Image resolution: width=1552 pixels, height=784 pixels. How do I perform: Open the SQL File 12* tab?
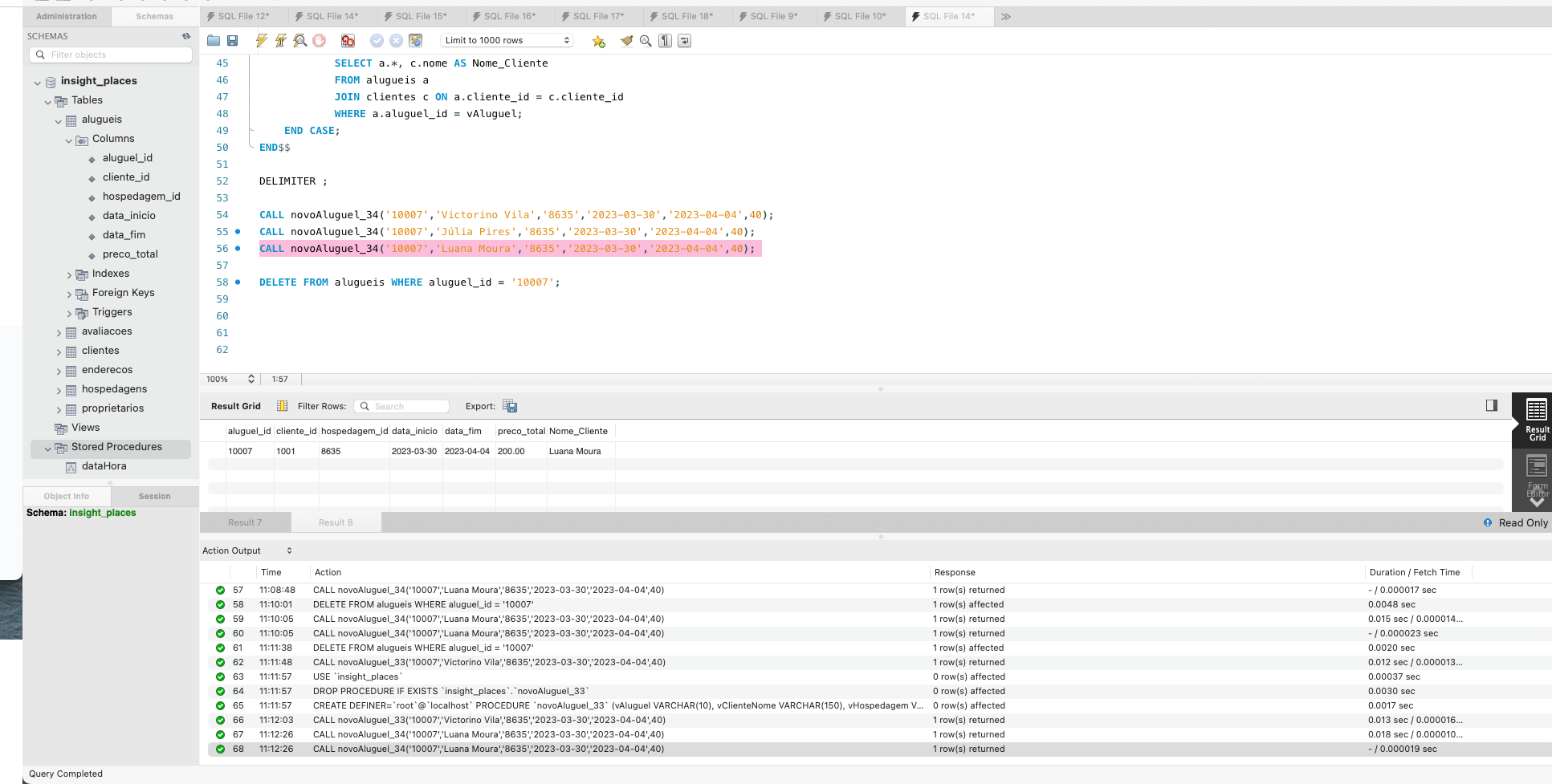coord(243,16)
